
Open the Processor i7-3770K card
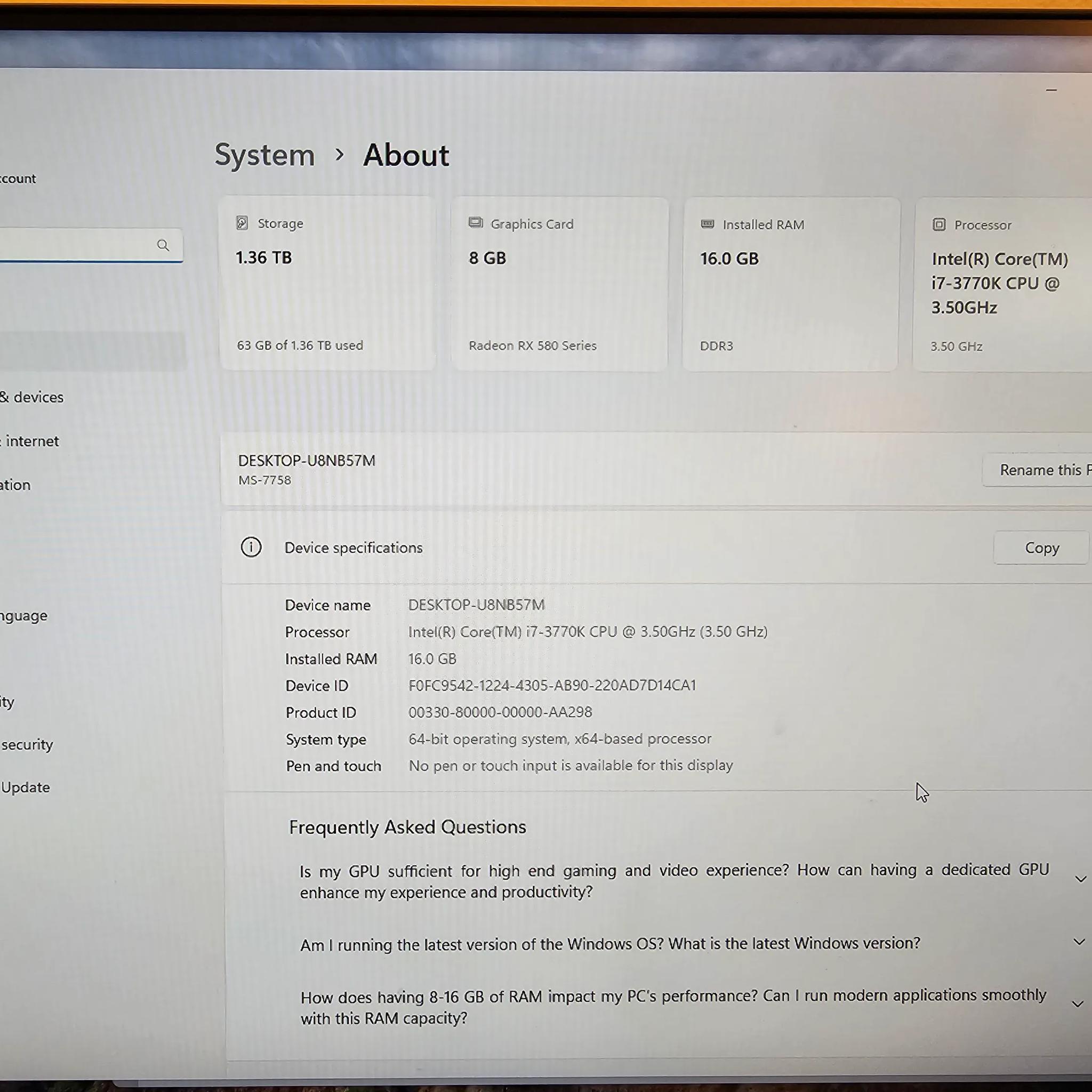pyautogui.click(x=1003, y=285)
